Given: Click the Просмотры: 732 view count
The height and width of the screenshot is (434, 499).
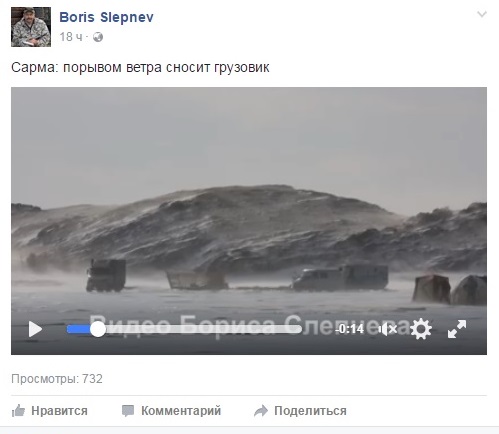Looking at the screenshot, I should (57, 379).
